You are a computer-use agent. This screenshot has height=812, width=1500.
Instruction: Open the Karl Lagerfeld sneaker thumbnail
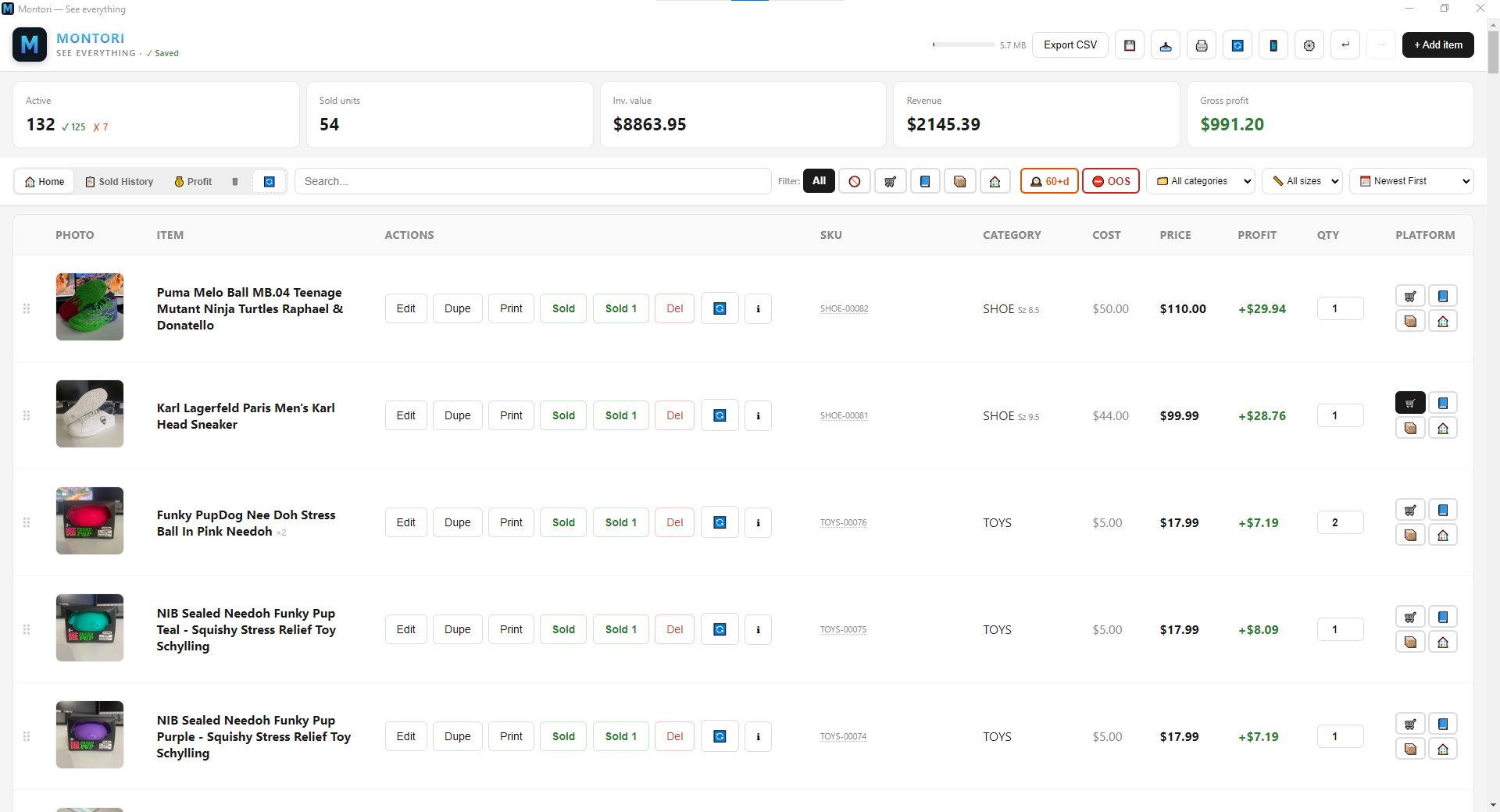pyautogui.click(x=90, y=414)
